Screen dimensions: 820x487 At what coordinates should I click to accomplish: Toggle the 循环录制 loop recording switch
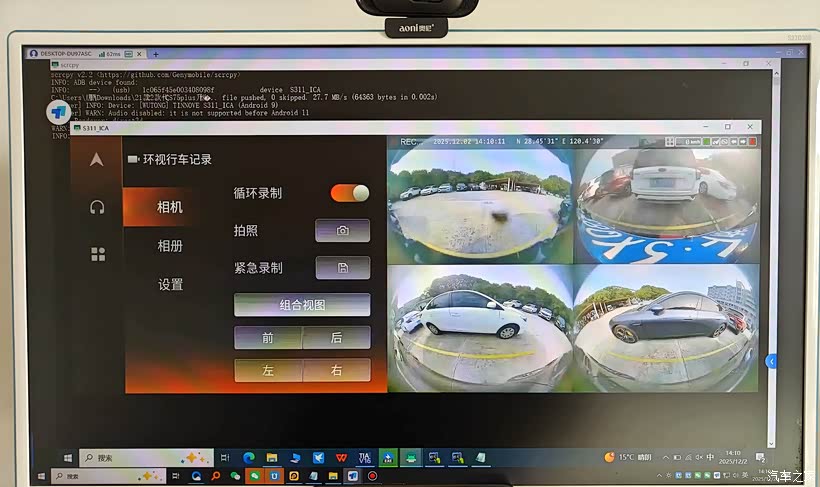point(350,193)
